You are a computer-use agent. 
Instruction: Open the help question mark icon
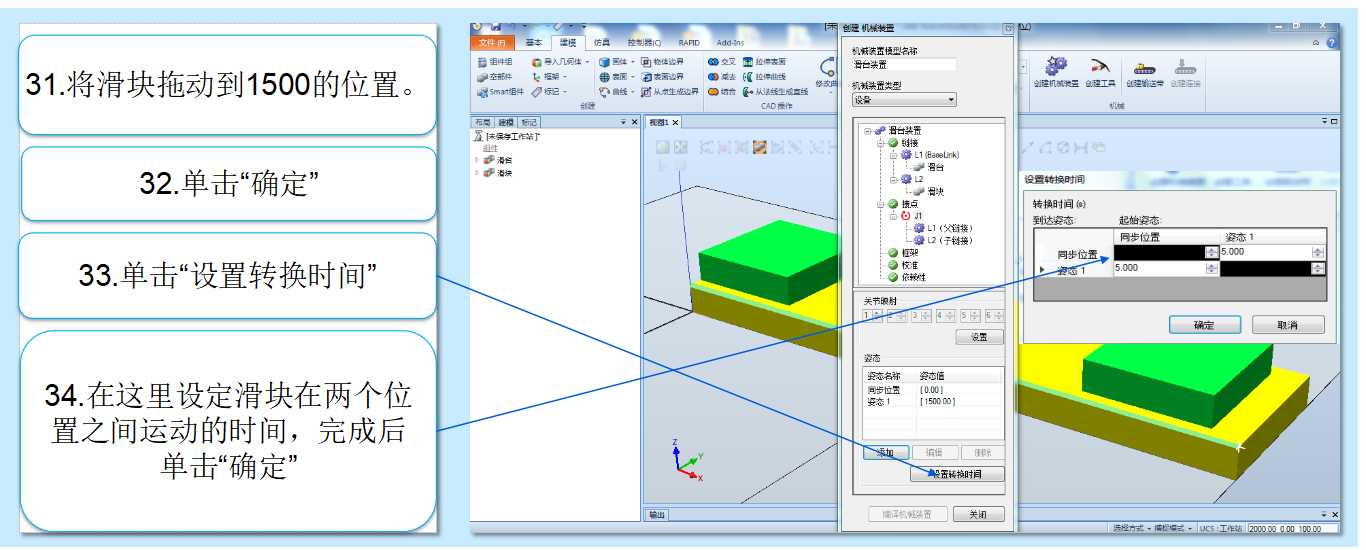(1331, 43)
